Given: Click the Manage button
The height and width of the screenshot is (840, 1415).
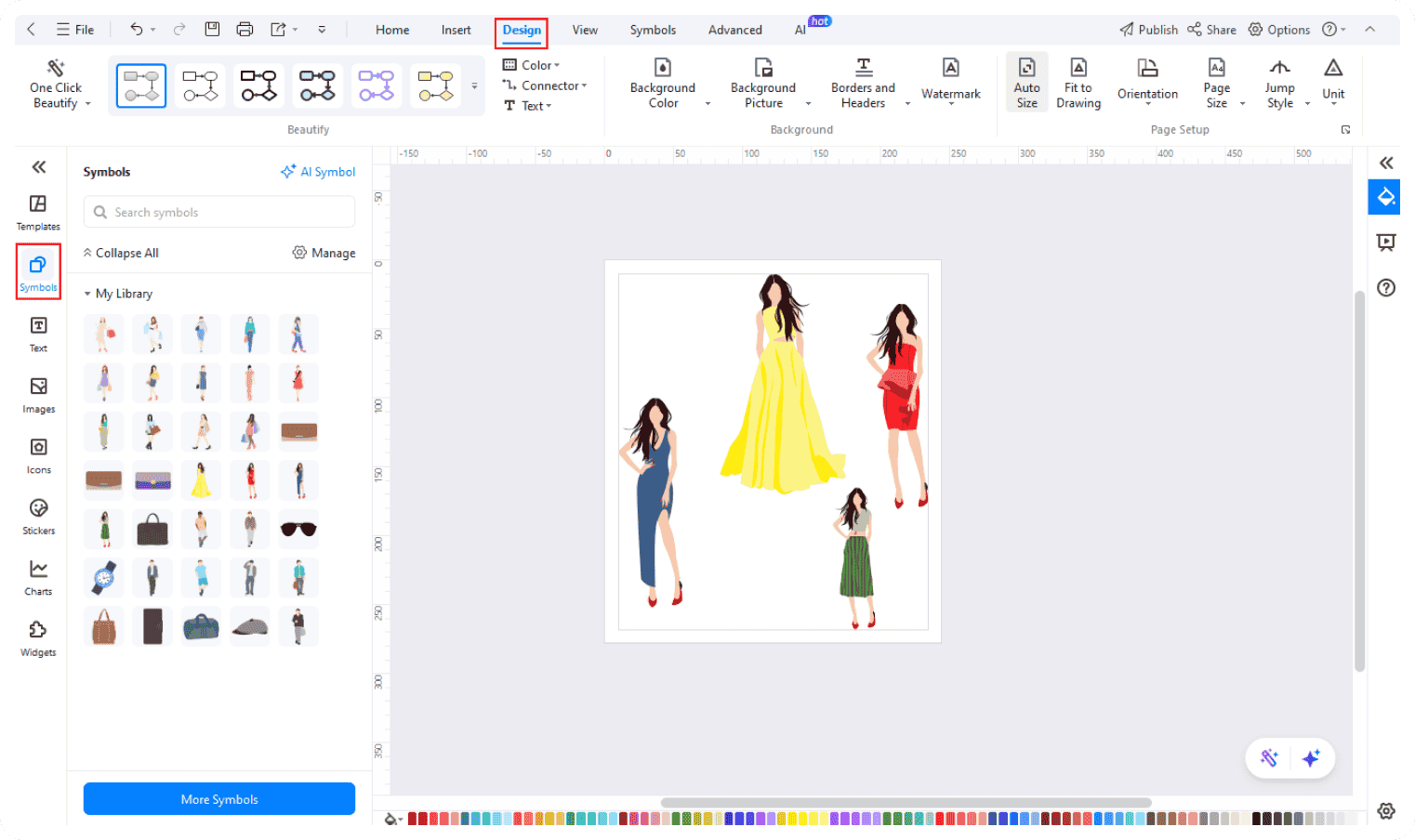Looking at the screenshot, I should tap(324, 253).
